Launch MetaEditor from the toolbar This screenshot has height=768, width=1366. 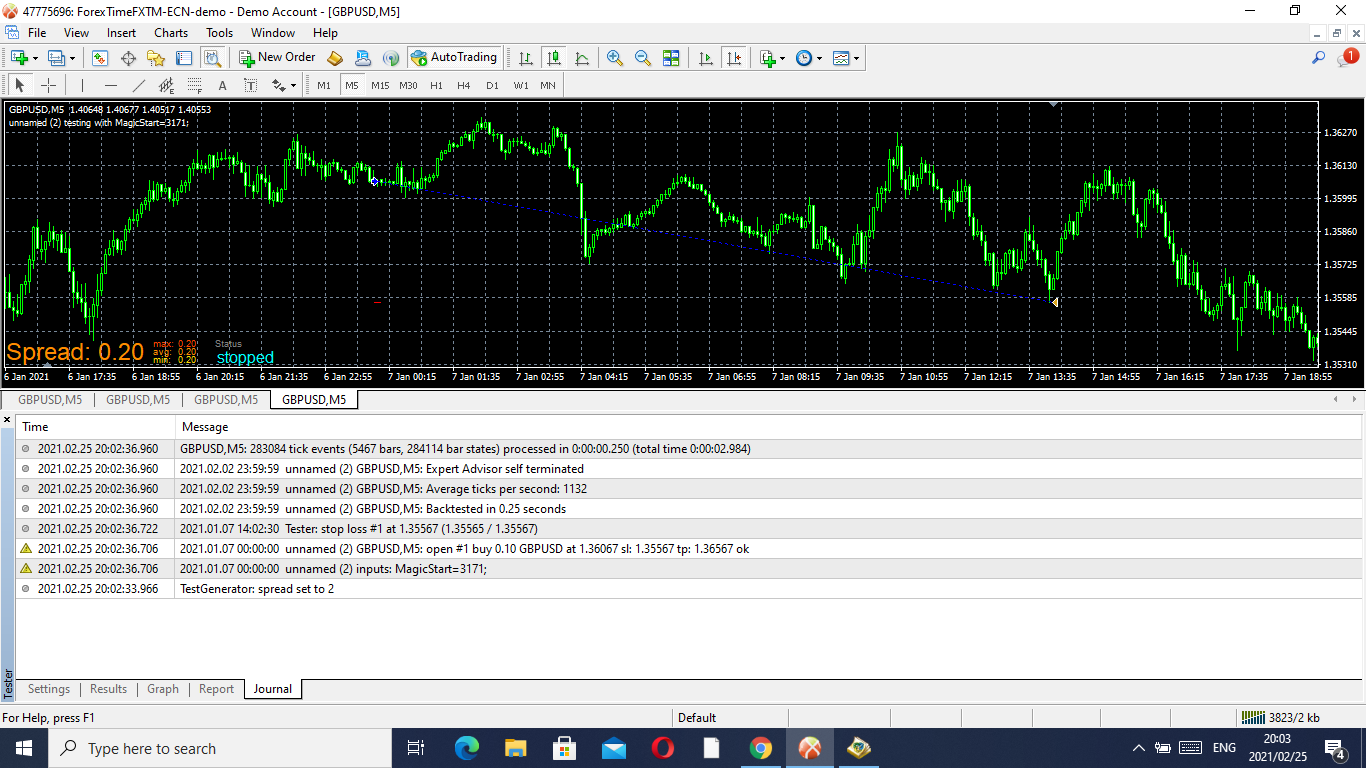(x=335, y=58)
